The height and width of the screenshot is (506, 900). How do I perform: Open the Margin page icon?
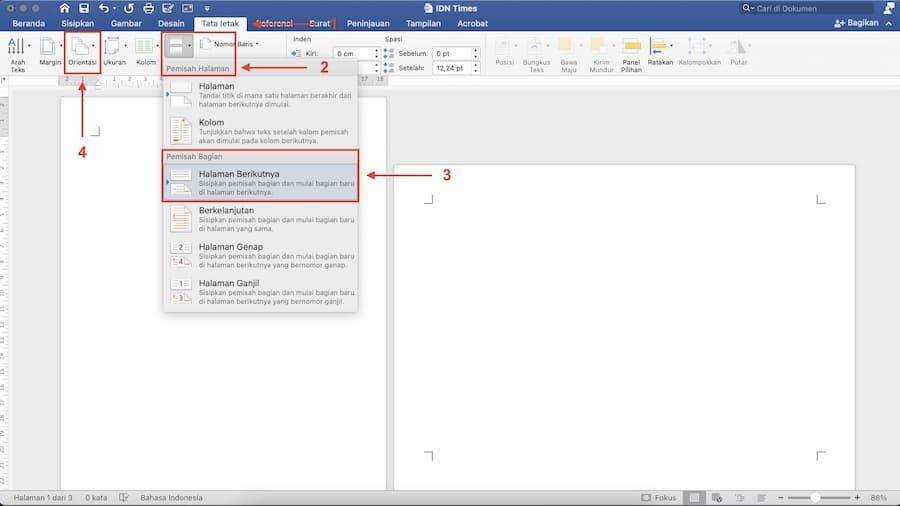pyautogui.click(x=48, y=46)
